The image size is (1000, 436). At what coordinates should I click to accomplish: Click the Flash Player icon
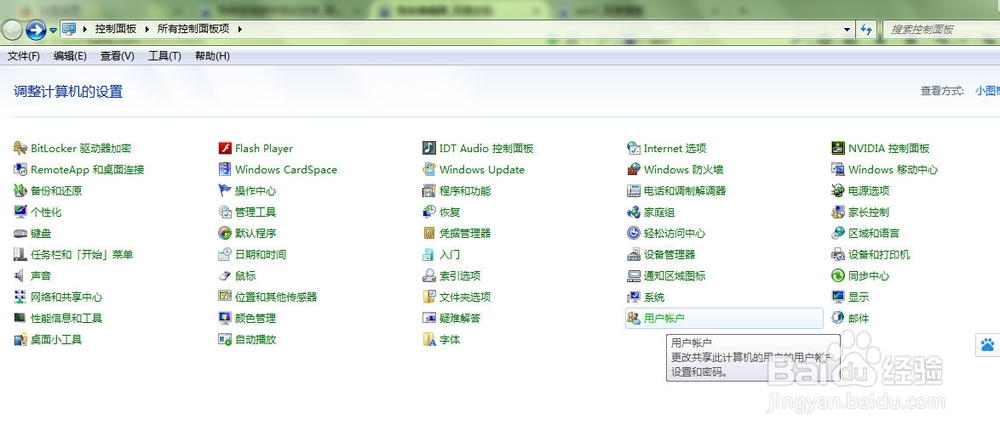click(224, 149)
